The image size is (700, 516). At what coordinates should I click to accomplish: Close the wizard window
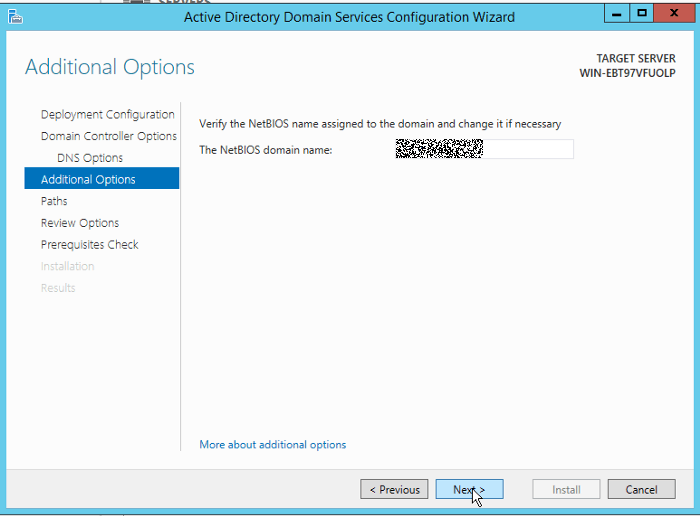[x=674, y=13]
